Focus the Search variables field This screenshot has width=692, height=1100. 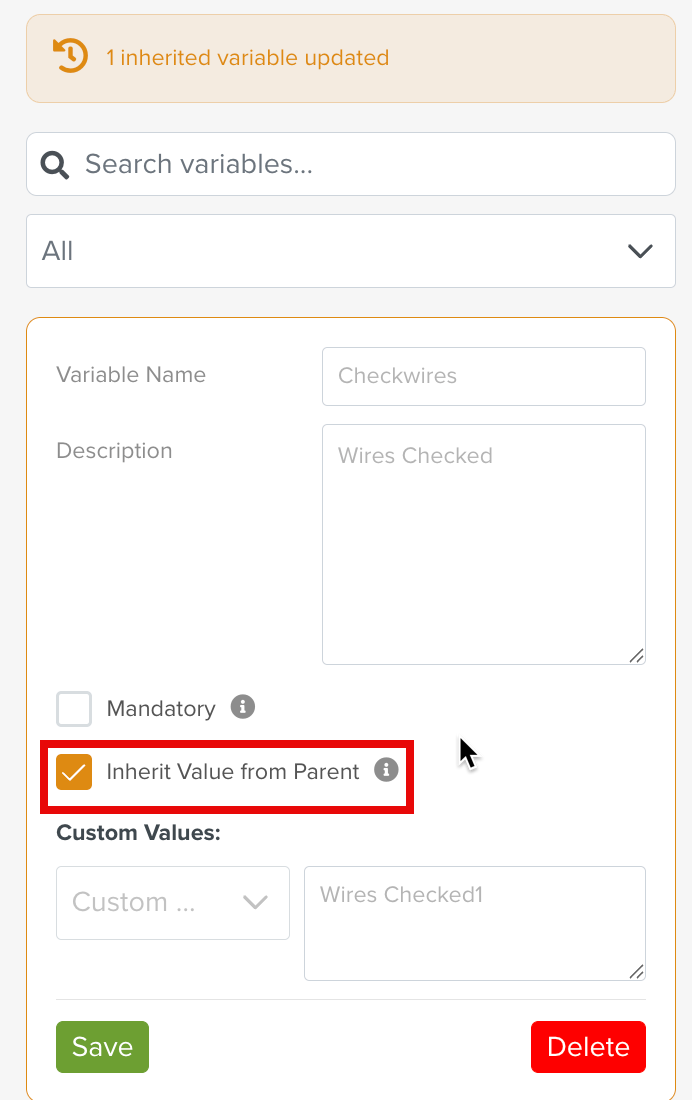coord(370,164)
